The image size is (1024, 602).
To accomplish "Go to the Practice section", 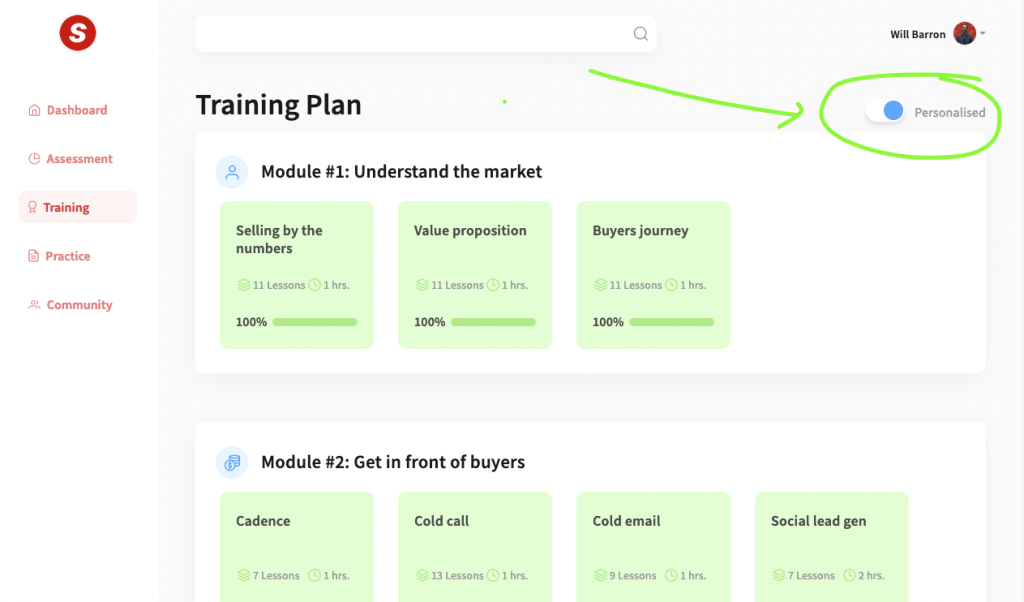I will [x=67, y=256].
